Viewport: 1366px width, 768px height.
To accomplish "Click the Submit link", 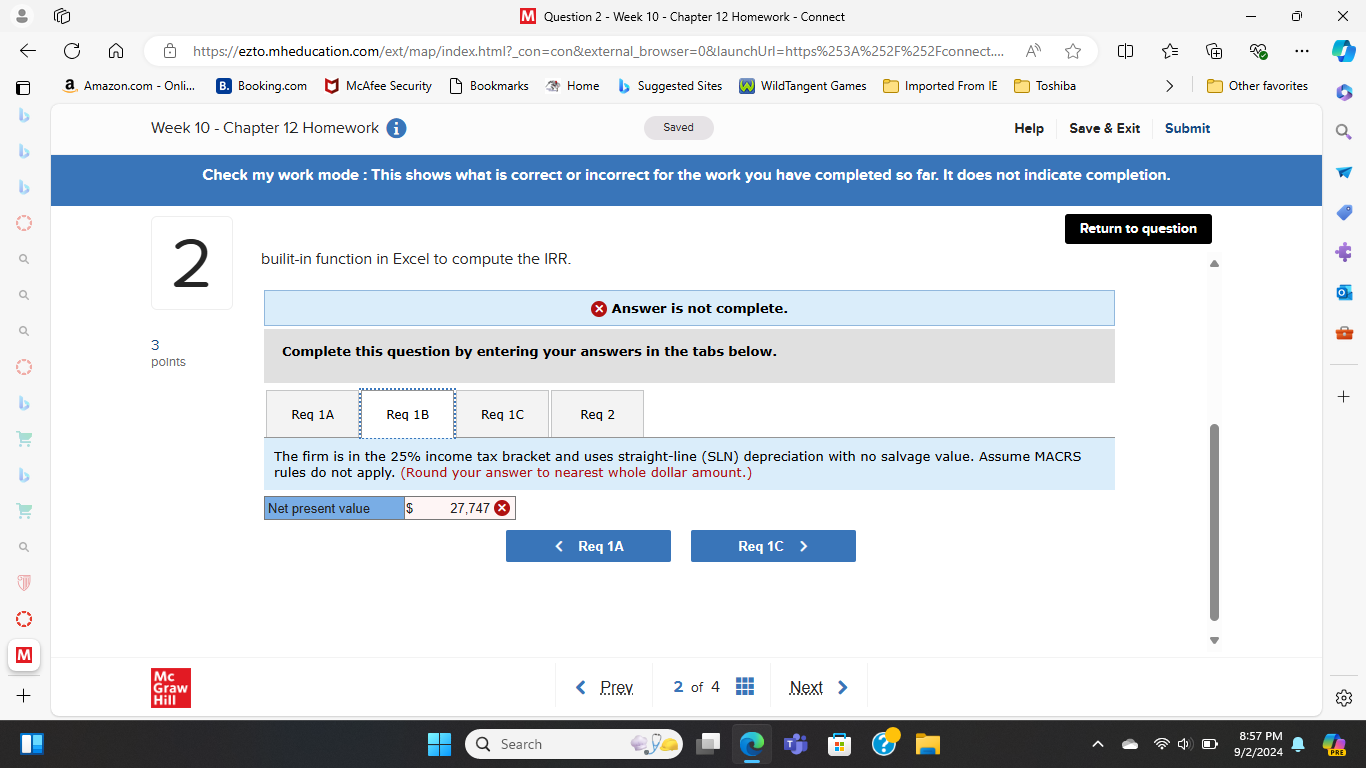I will [x=1187, y=128].
